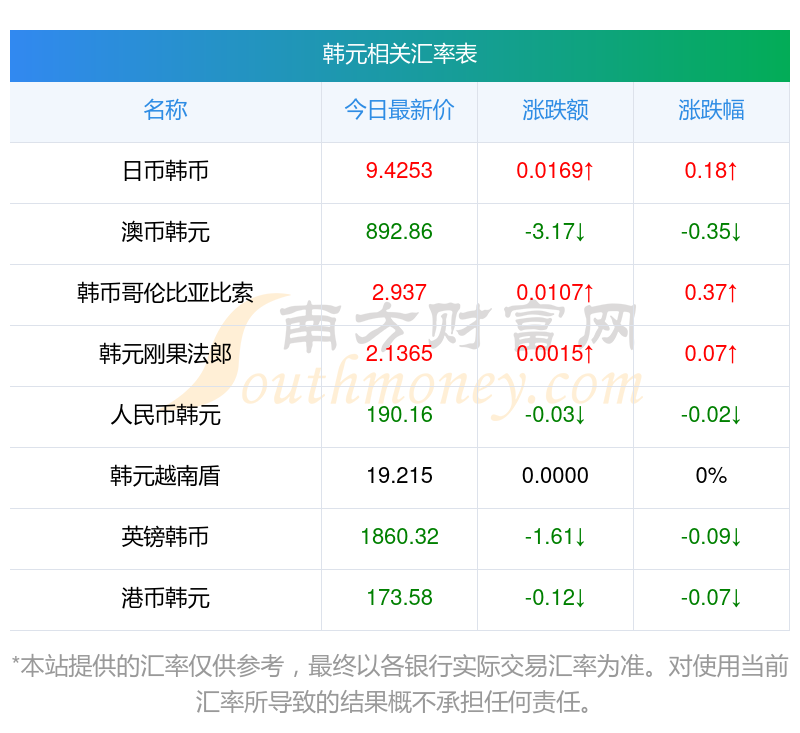This screenshot has width=800, height=733.
Task: Click the 韩元刚果法郎 percent change 0.07↑
Action: 711,353
